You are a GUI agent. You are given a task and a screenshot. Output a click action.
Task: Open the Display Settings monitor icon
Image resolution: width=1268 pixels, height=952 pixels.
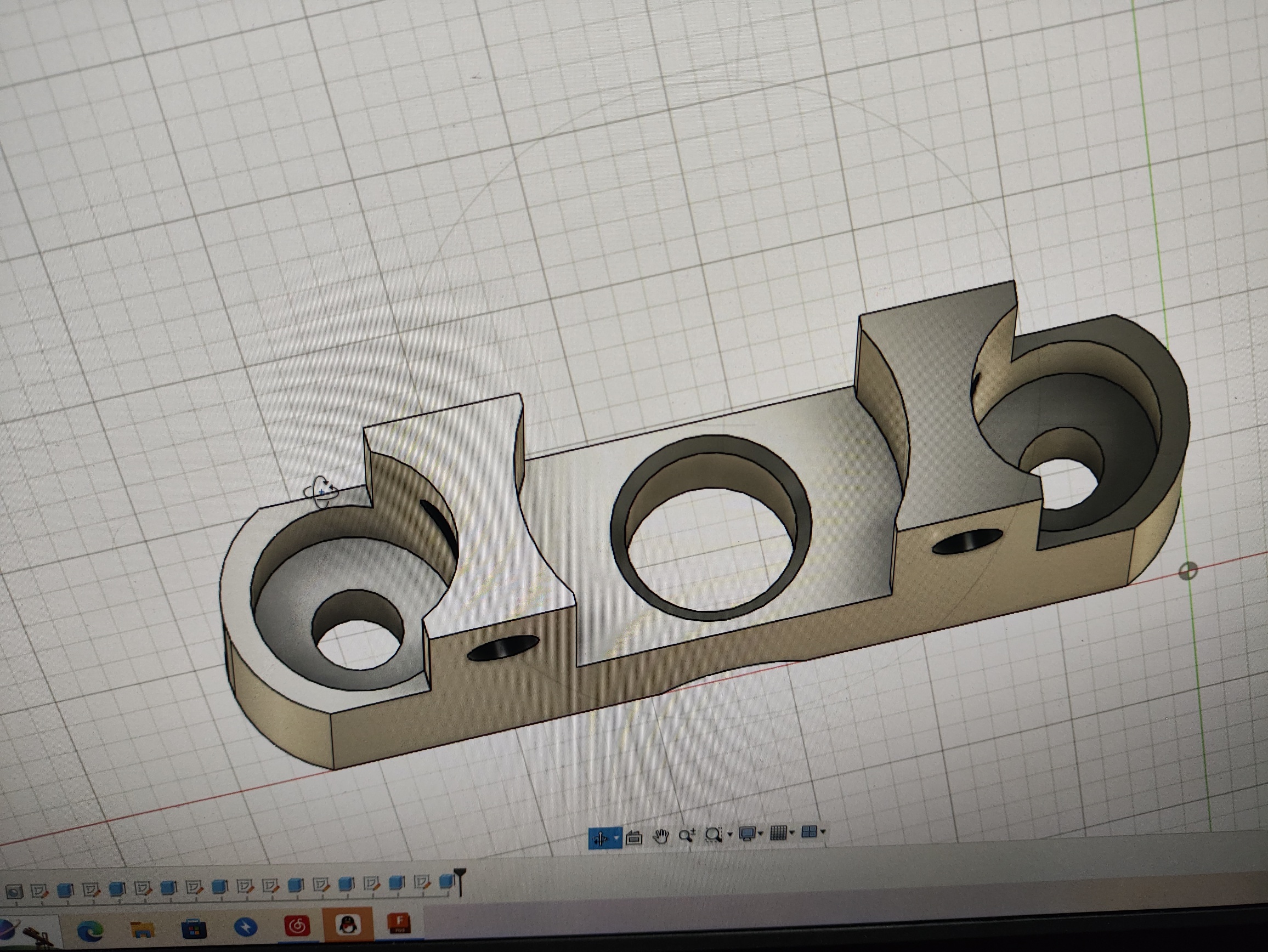(747, 834)
